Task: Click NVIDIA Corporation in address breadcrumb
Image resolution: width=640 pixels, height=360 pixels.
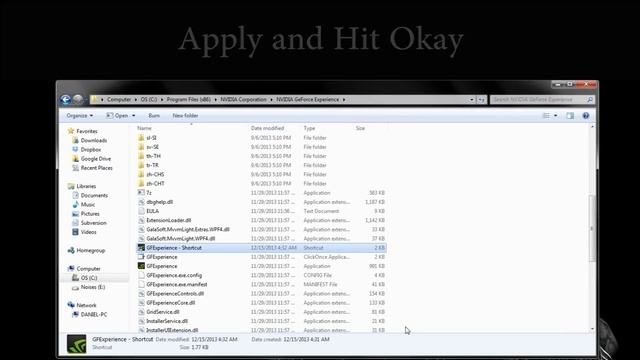Action: coord(243,100)
